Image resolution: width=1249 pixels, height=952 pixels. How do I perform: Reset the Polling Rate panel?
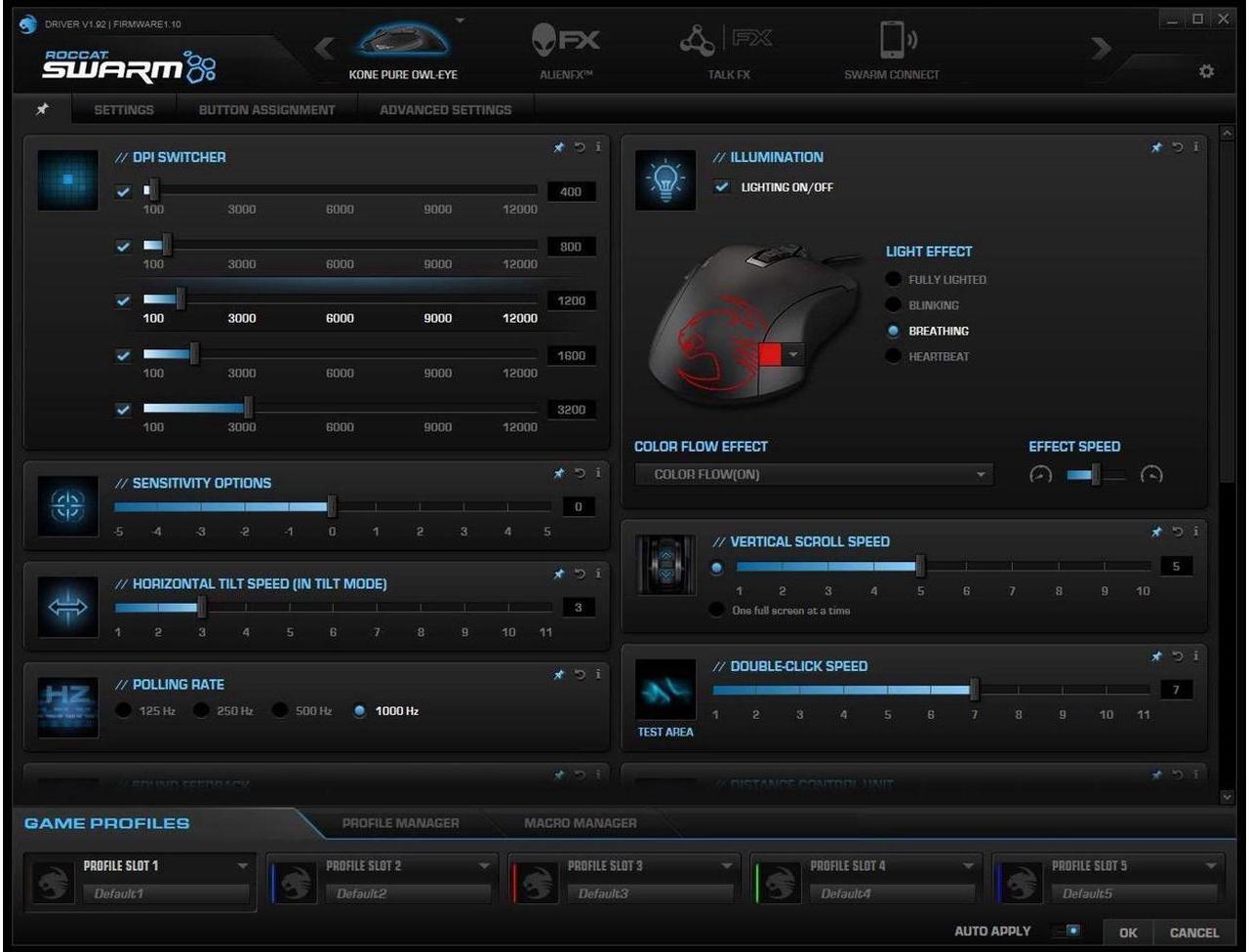[580, 674]
